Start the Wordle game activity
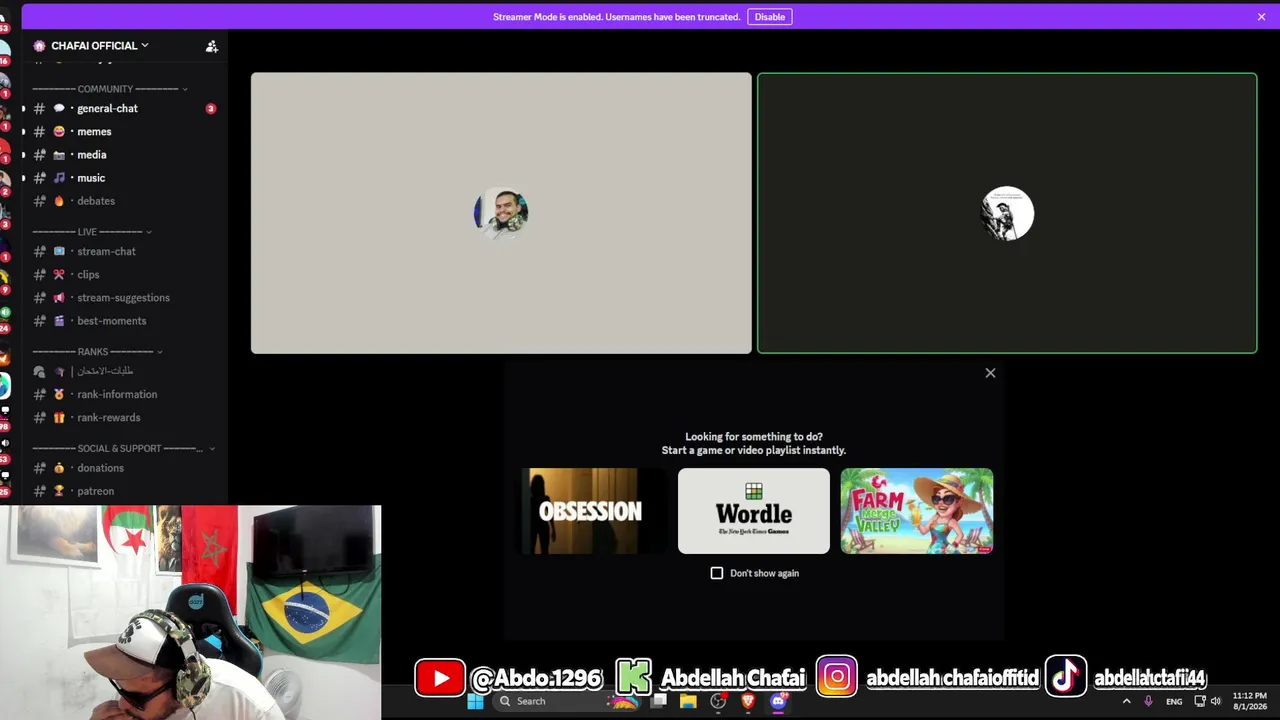 [x=754, y=511]
